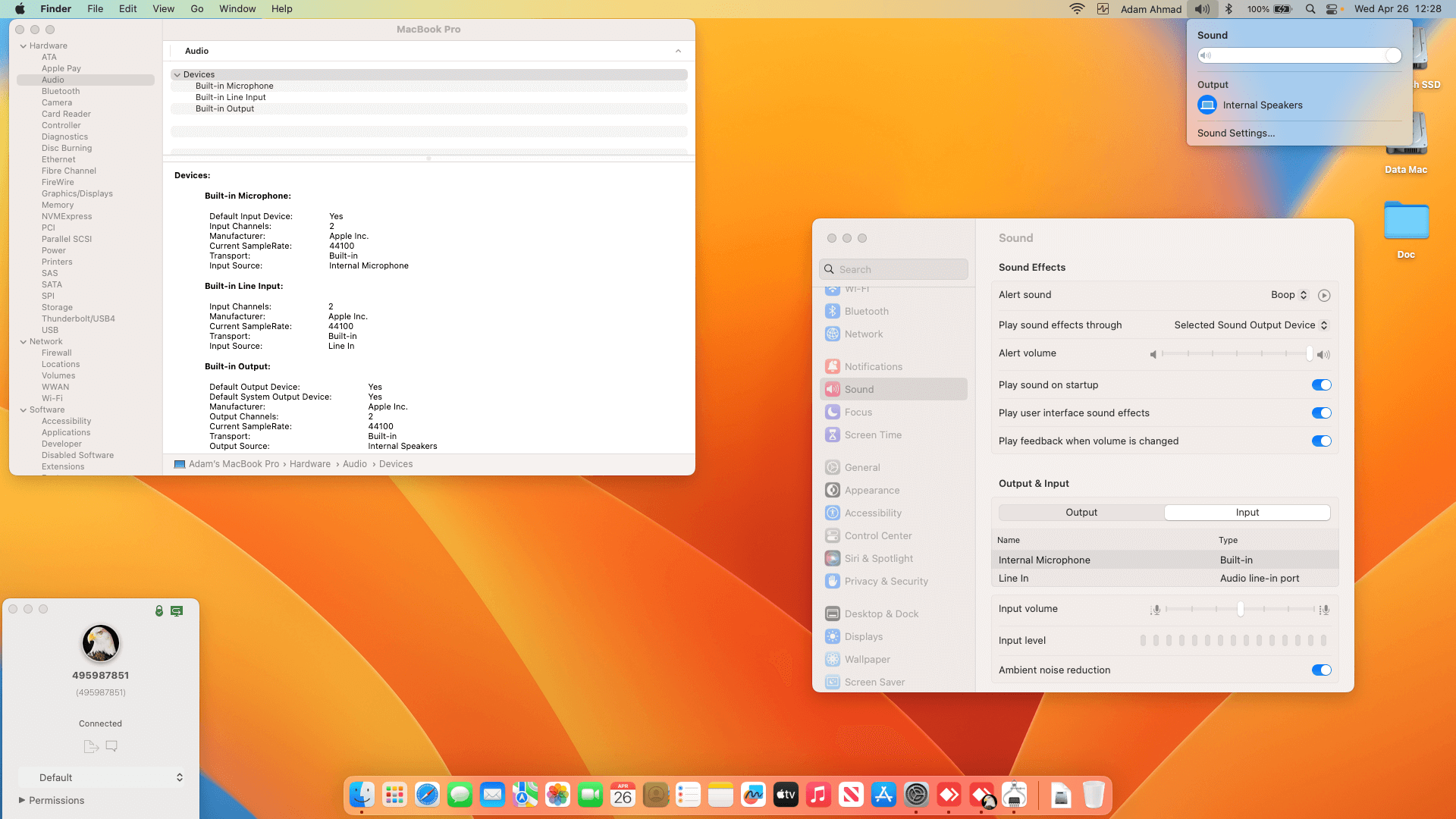Select Built-in Output in Devices list
Viewport: 1456px width, 819px height.
[x=429, y=109]
